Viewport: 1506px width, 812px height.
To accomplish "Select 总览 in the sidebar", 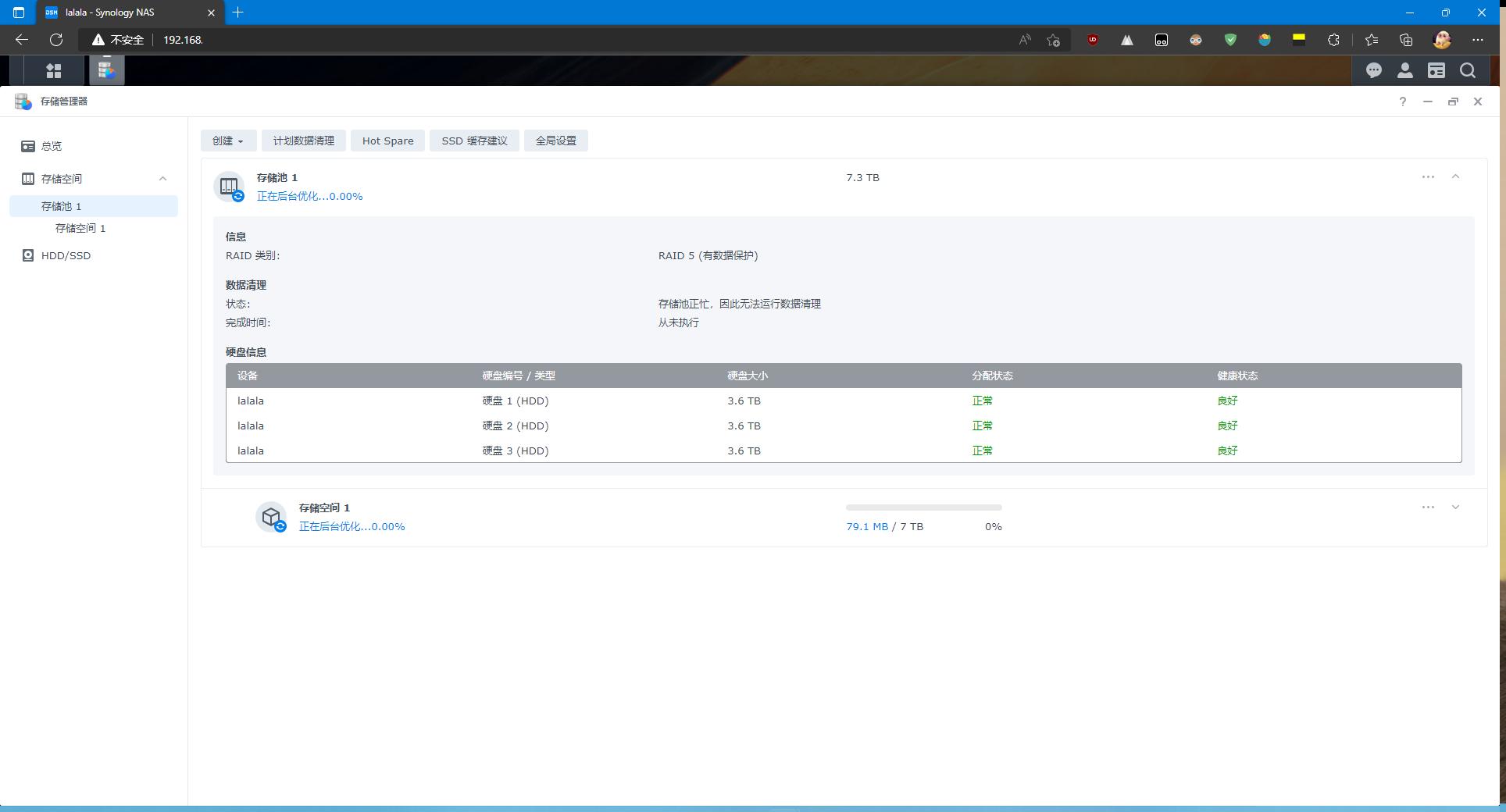I will tap(52, 146).
